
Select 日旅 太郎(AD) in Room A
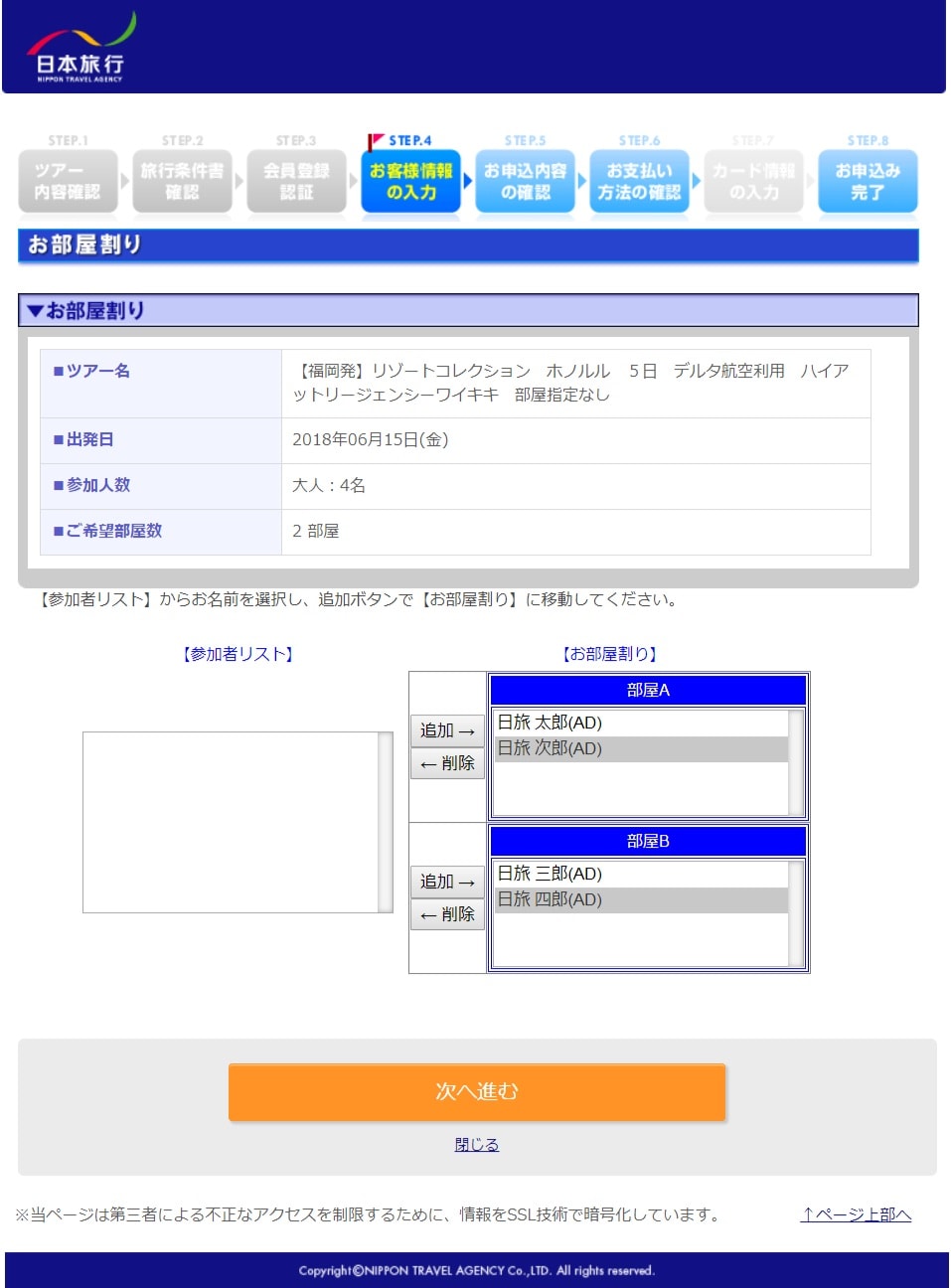point(550,723)
